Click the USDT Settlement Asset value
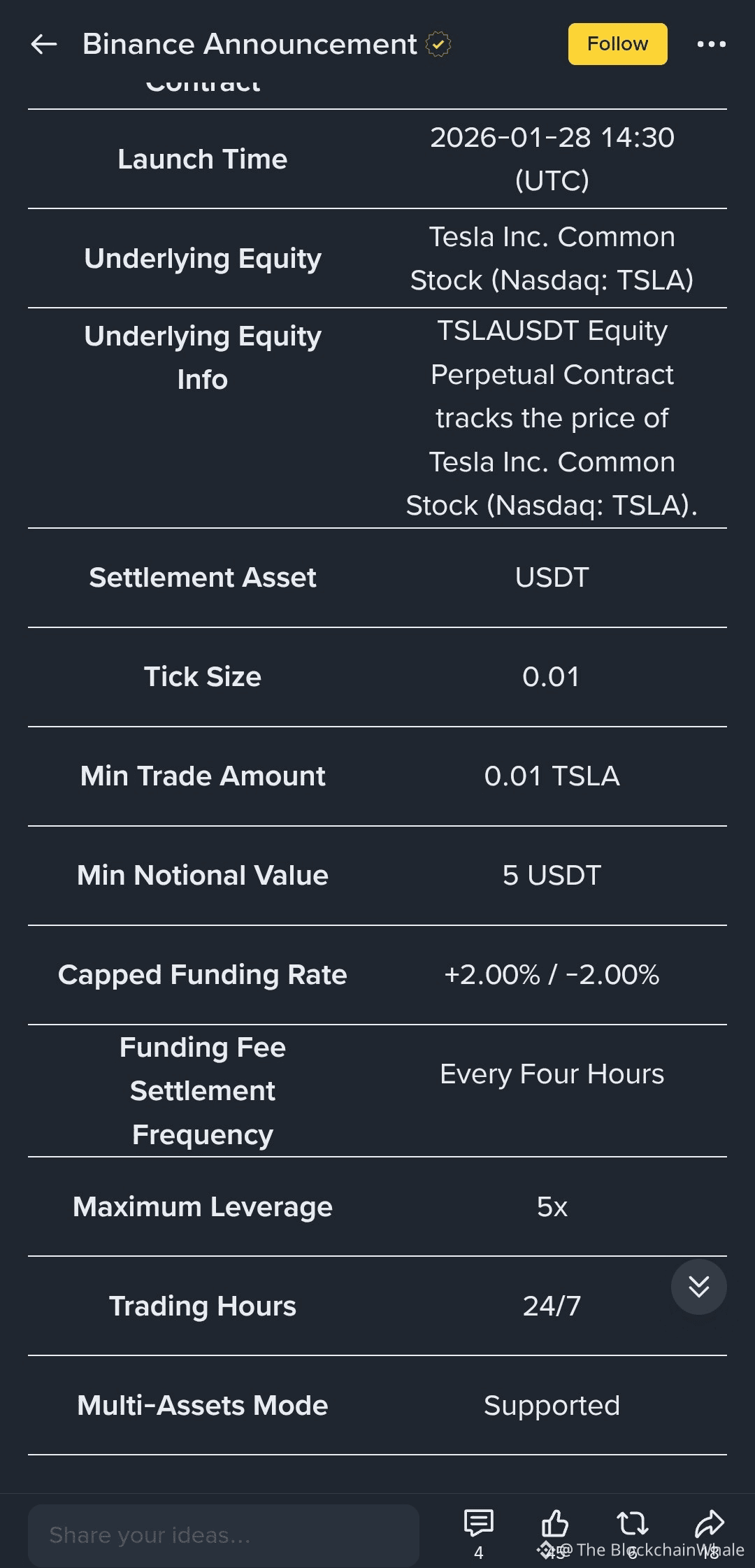This screenshot has height=1568, width=755. pos(552,578)
